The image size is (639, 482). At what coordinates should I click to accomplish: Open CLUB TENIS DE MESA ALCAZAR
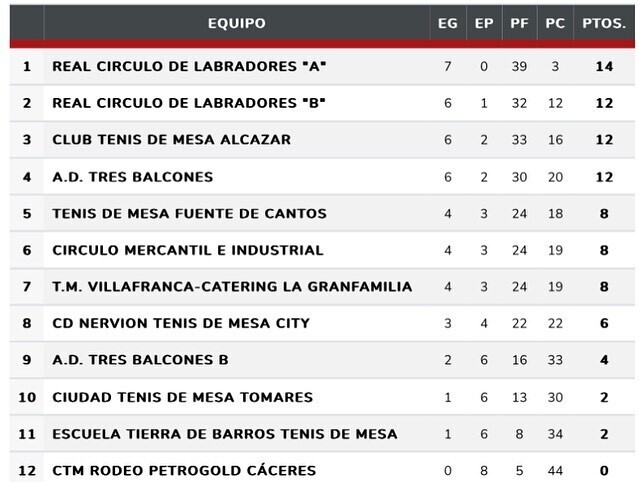pos(171,140)
